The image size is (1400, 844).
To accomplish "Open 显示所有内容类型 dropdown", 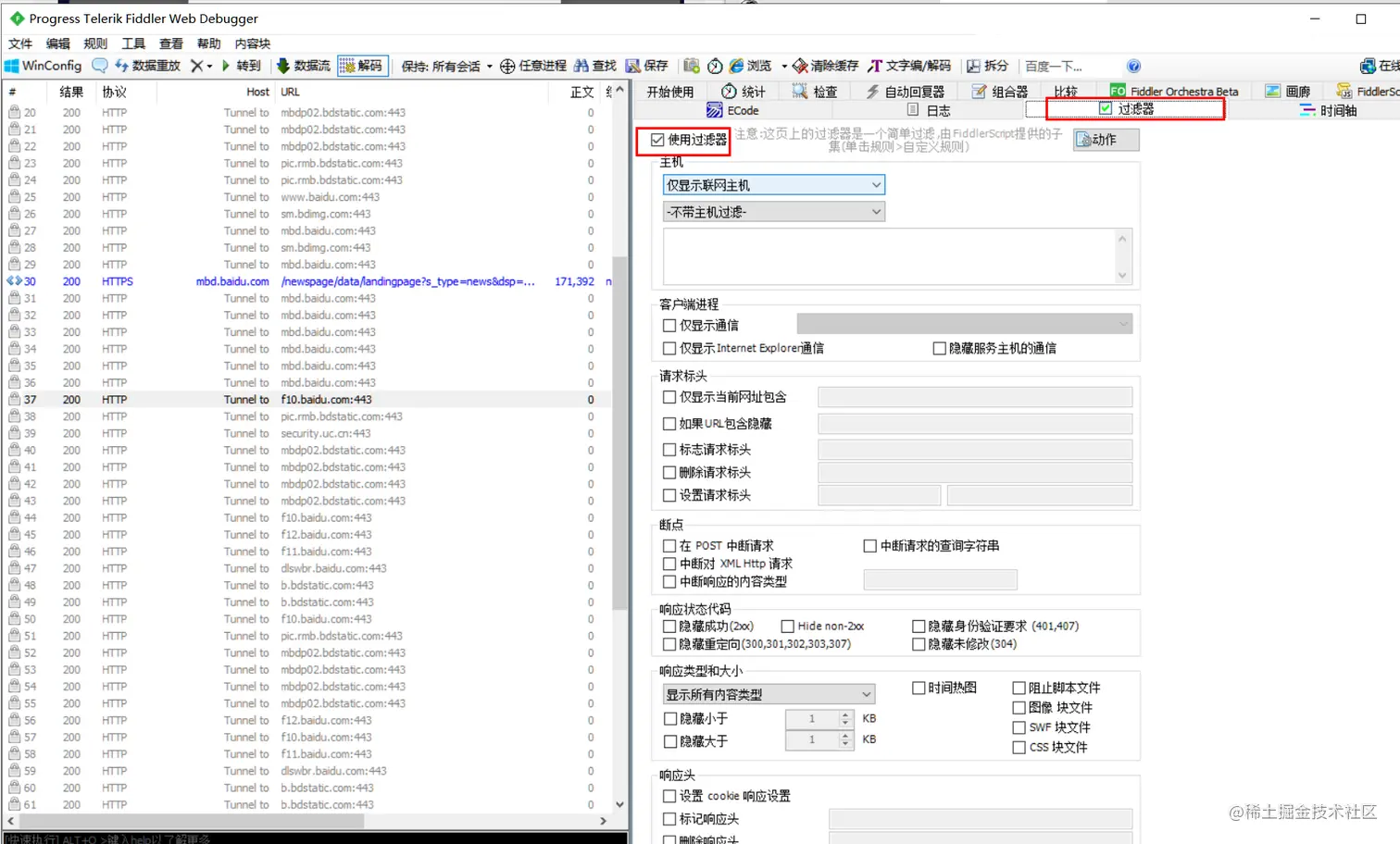I will (769, 694).
